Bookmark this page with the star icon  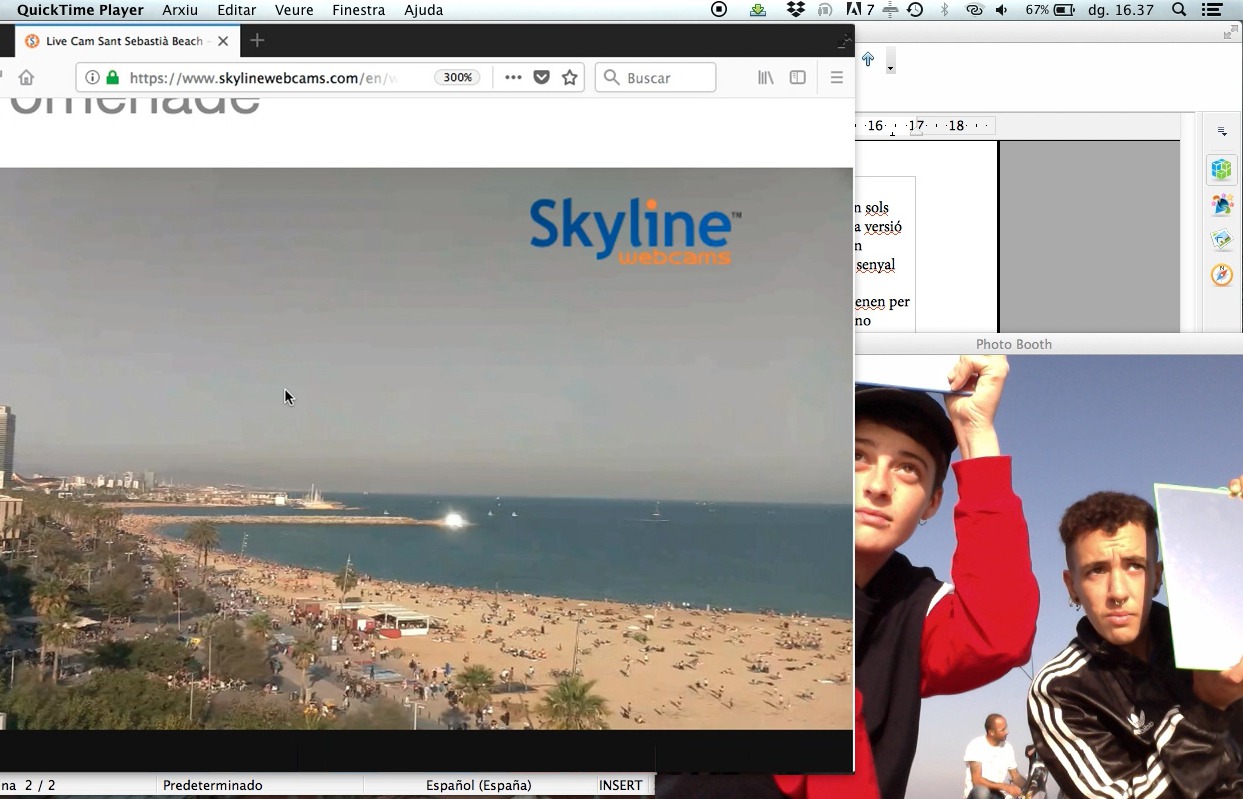(x=570, y=78)
